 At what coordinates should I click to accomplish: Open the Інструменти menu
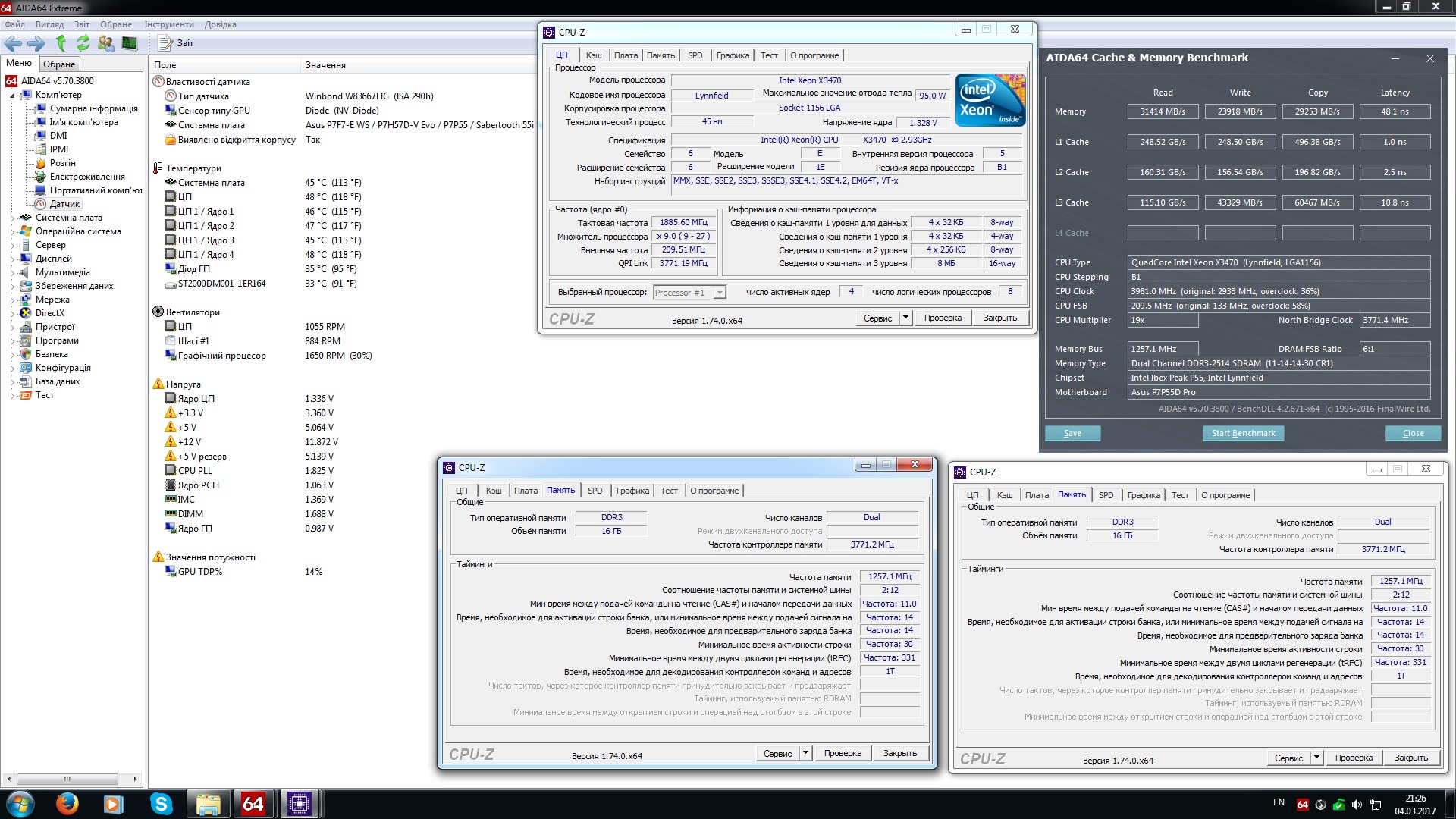169,24
